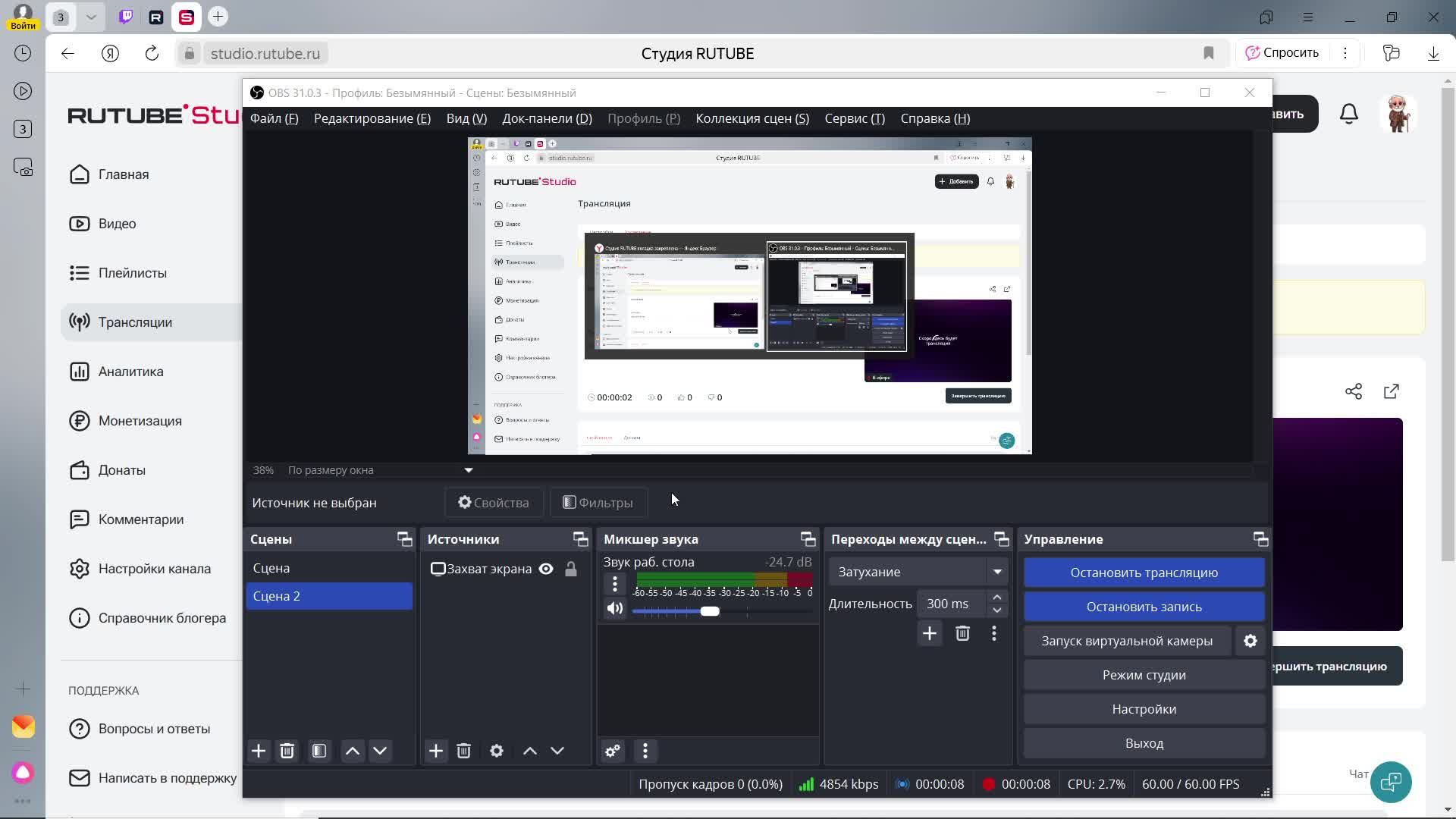Increase transition duration with up arrow
Viewport: 1456px width, 819px height.
(997, 597)
